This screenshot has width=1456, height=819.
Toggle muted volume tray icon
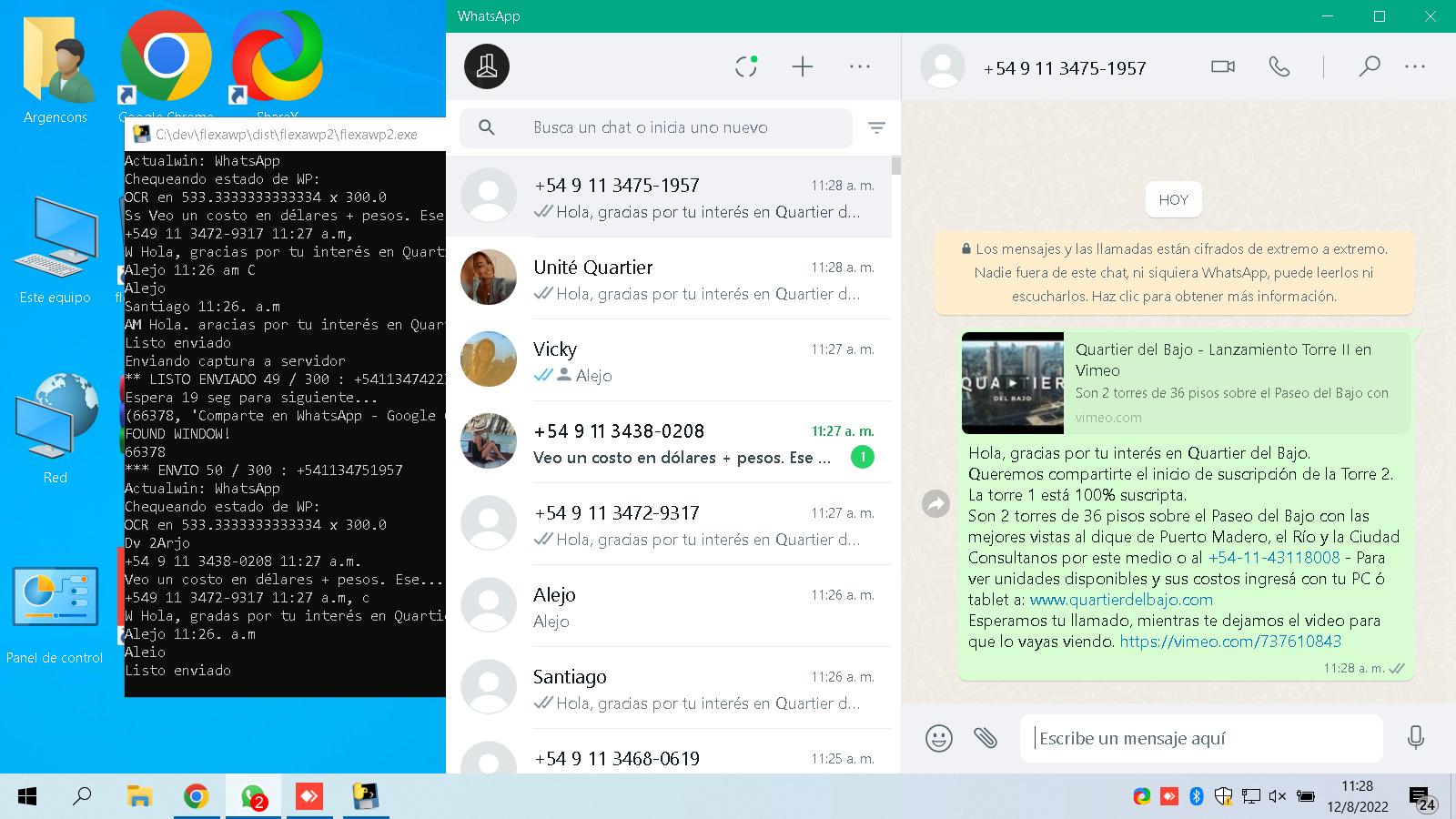pyautogui.click(x=1277, y=796)
